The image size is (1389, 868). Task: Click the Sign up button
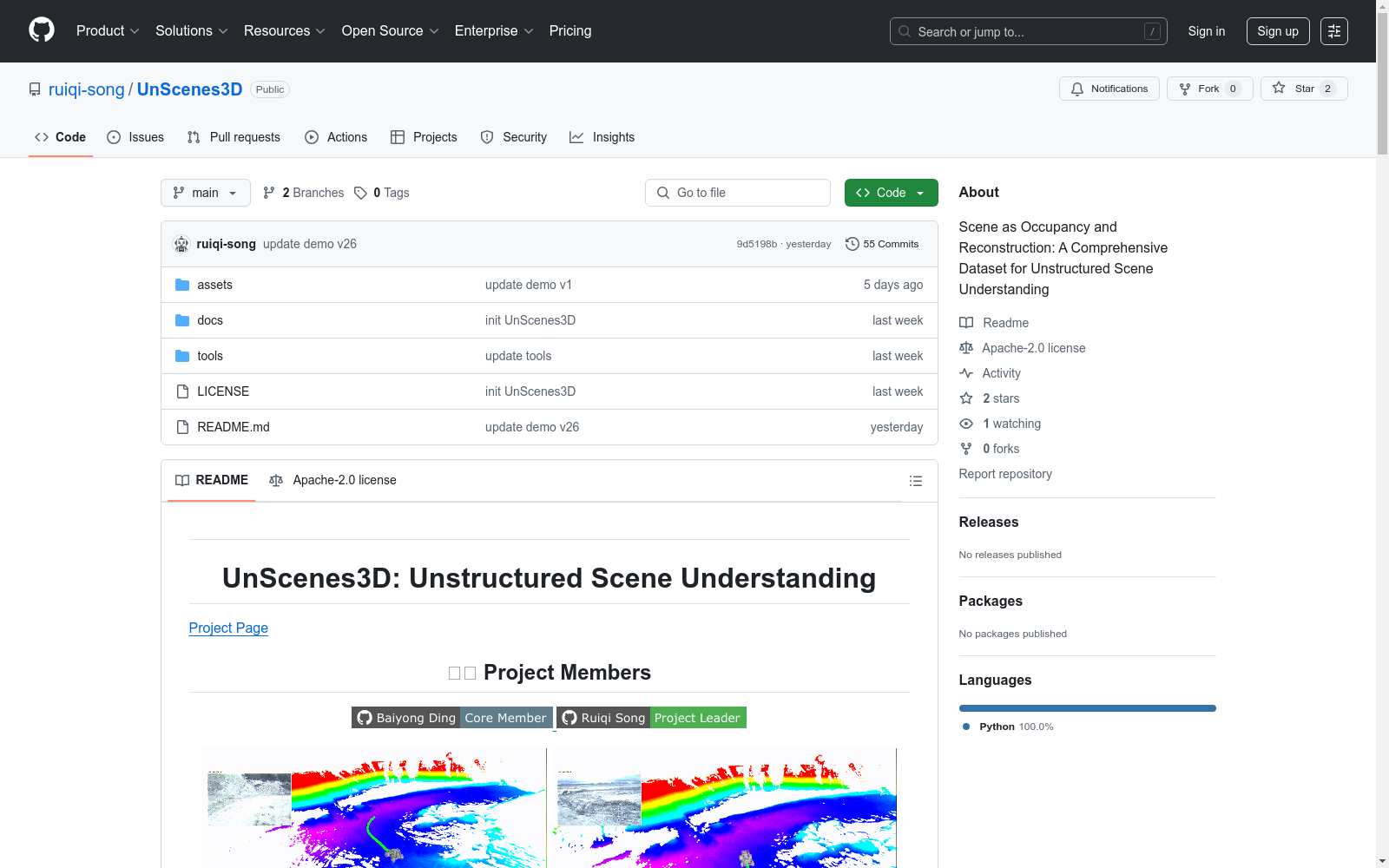(x=1277, y=31)
